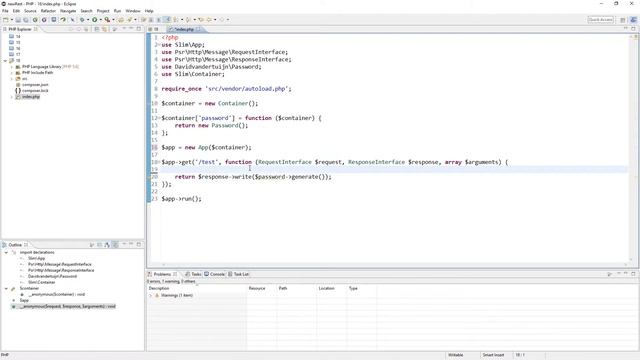The height and width of the screenshot is (360, 640).
Task: Open the Outline view menu
Action: [124, 244]
